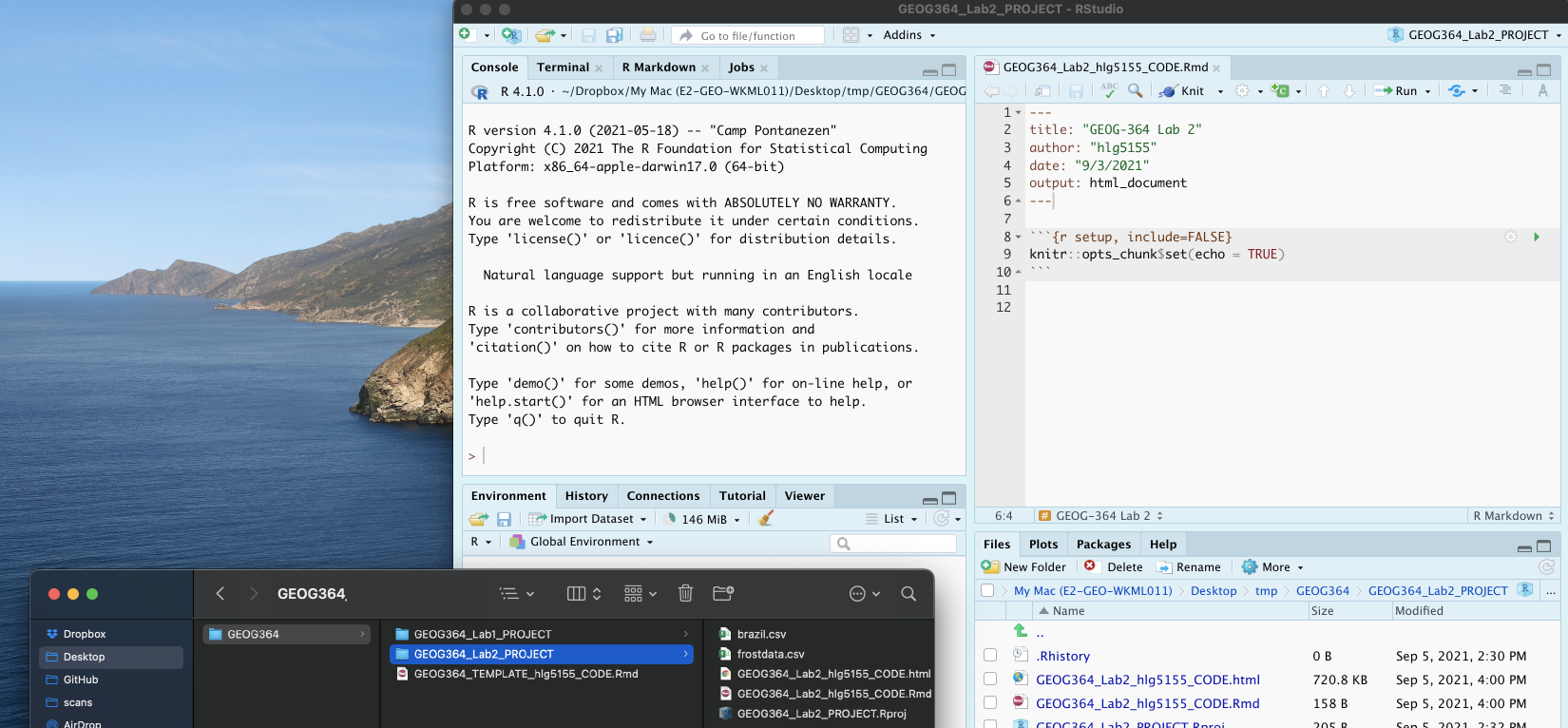
Task: Click the Open File folder icon in main toolbar
Action: (x=545, y=35)
